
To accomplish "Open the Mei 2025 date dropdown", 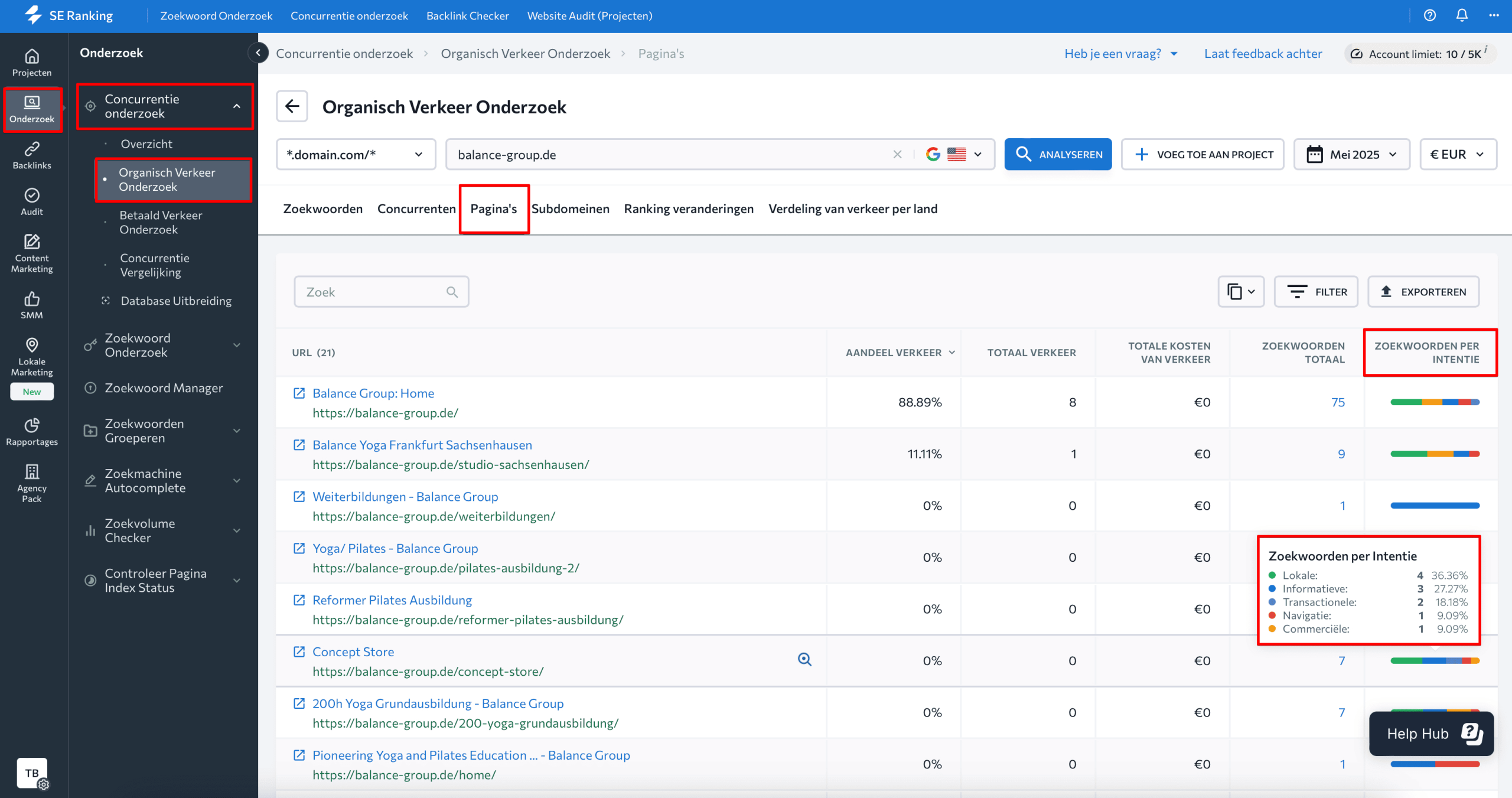I will click(x=1351, y=154).
